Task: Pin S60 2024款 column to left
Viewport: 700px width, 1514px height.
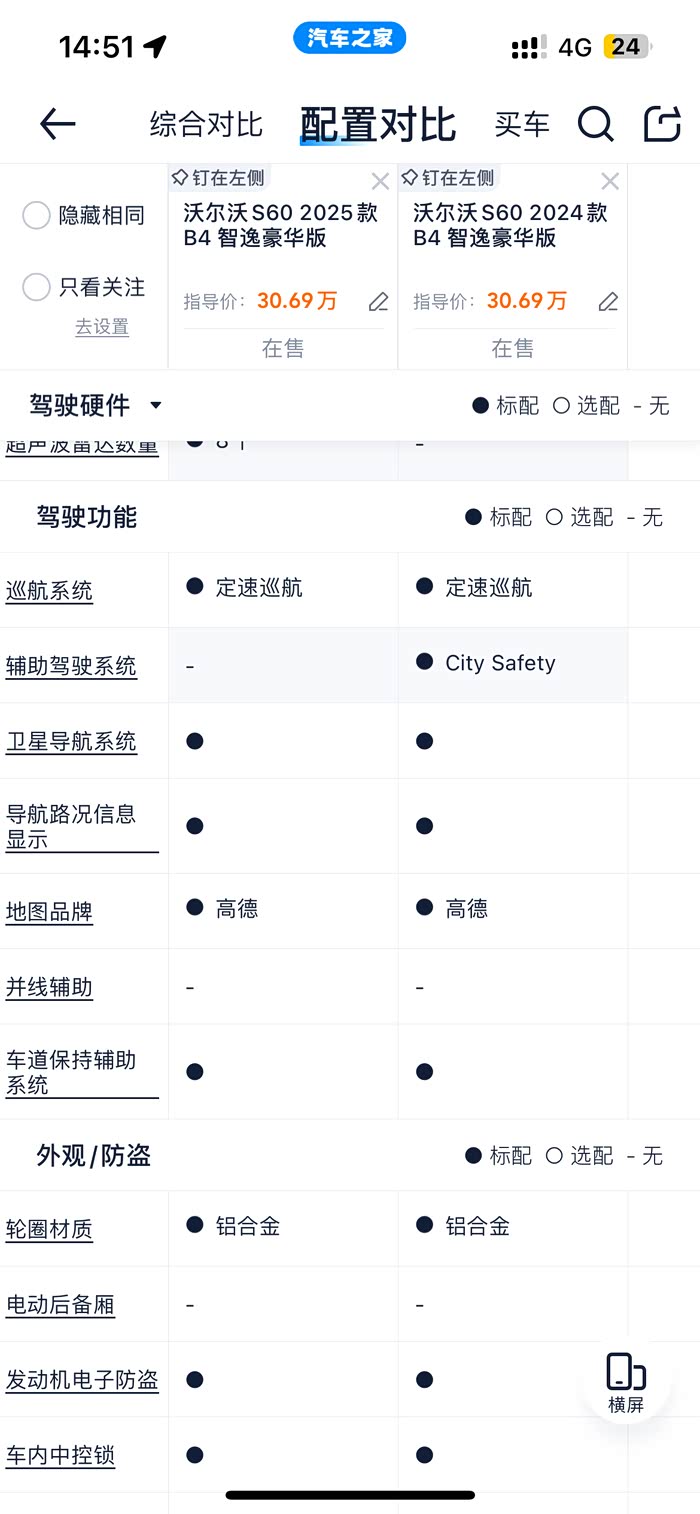Action: [448, 178]
